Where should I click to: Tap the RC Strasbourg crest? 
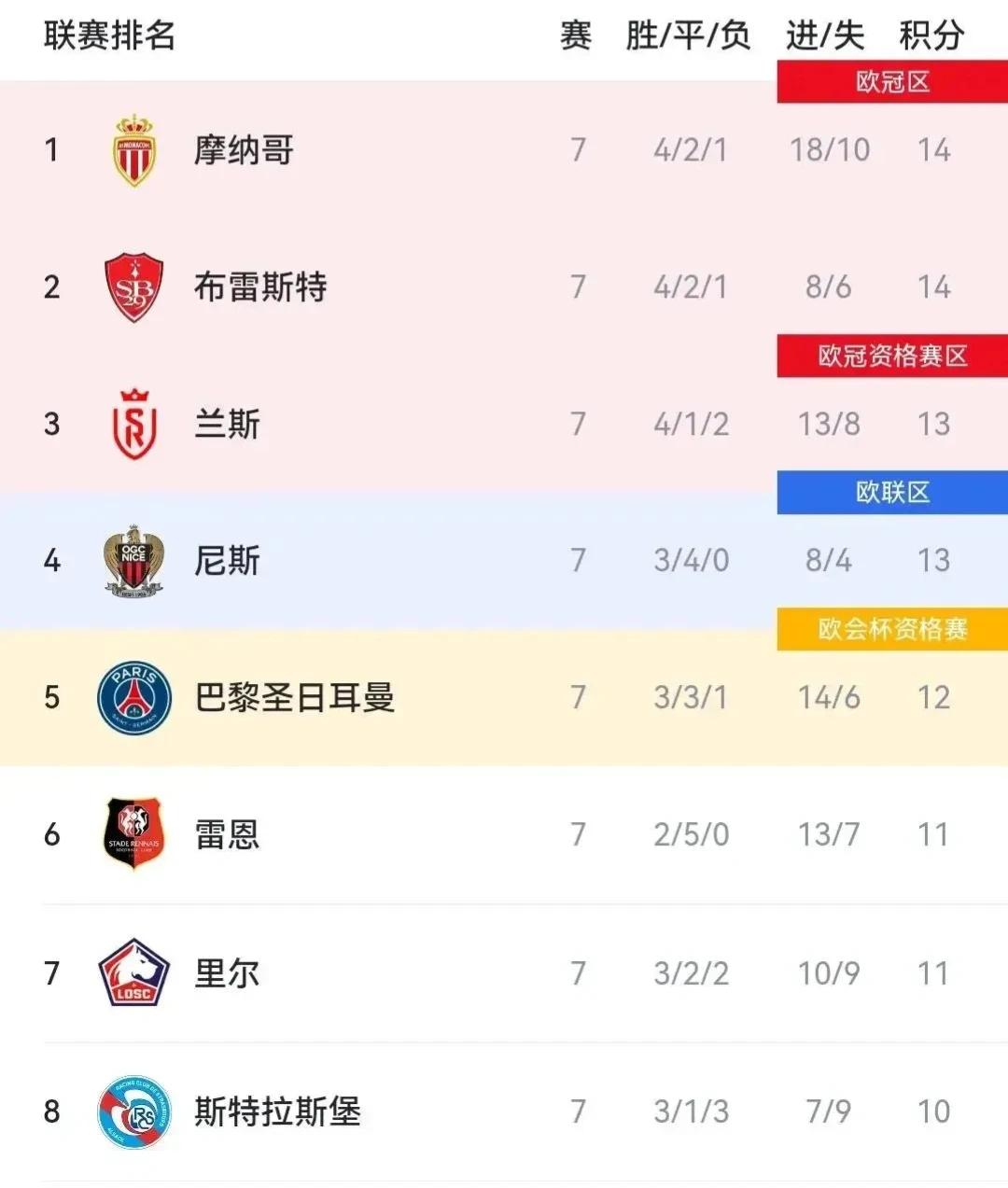coord(134,1111)
